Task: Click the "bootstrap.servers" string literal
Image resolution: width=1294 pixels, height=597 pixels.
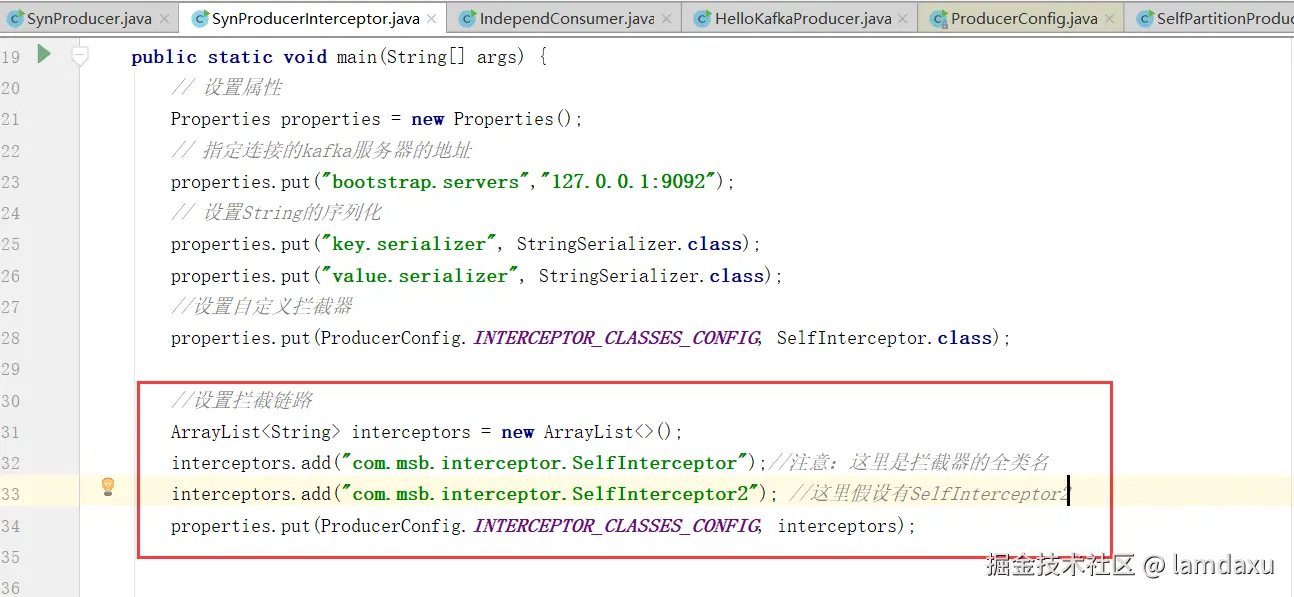Action: tap(427, 182)
